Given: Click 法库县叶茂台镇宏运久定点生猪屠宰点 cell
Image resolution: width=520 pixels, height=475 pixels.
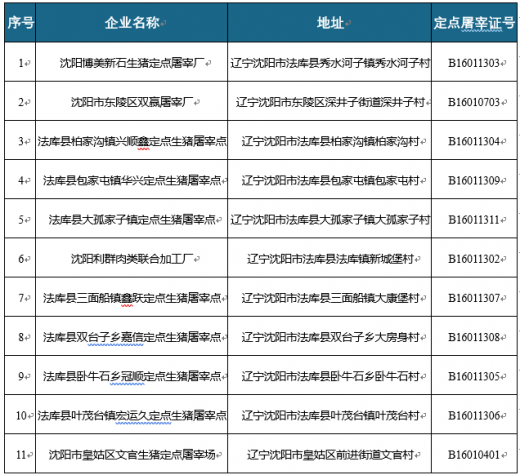Looking at the screenshot, I should [132, 416].
